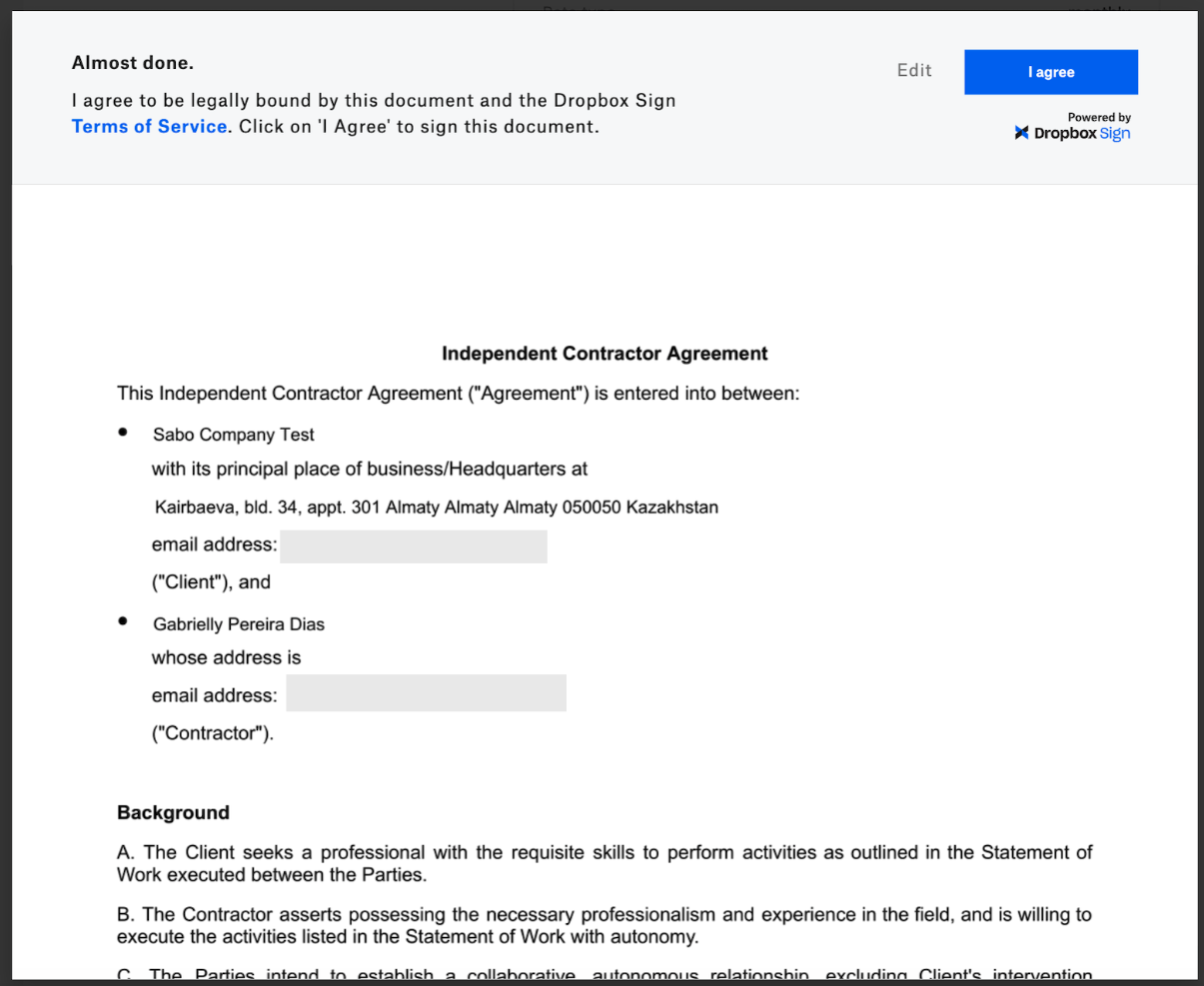Click the 'with its principal place of business' line
Screen dimensions: 1204x986
pos(370,470)
